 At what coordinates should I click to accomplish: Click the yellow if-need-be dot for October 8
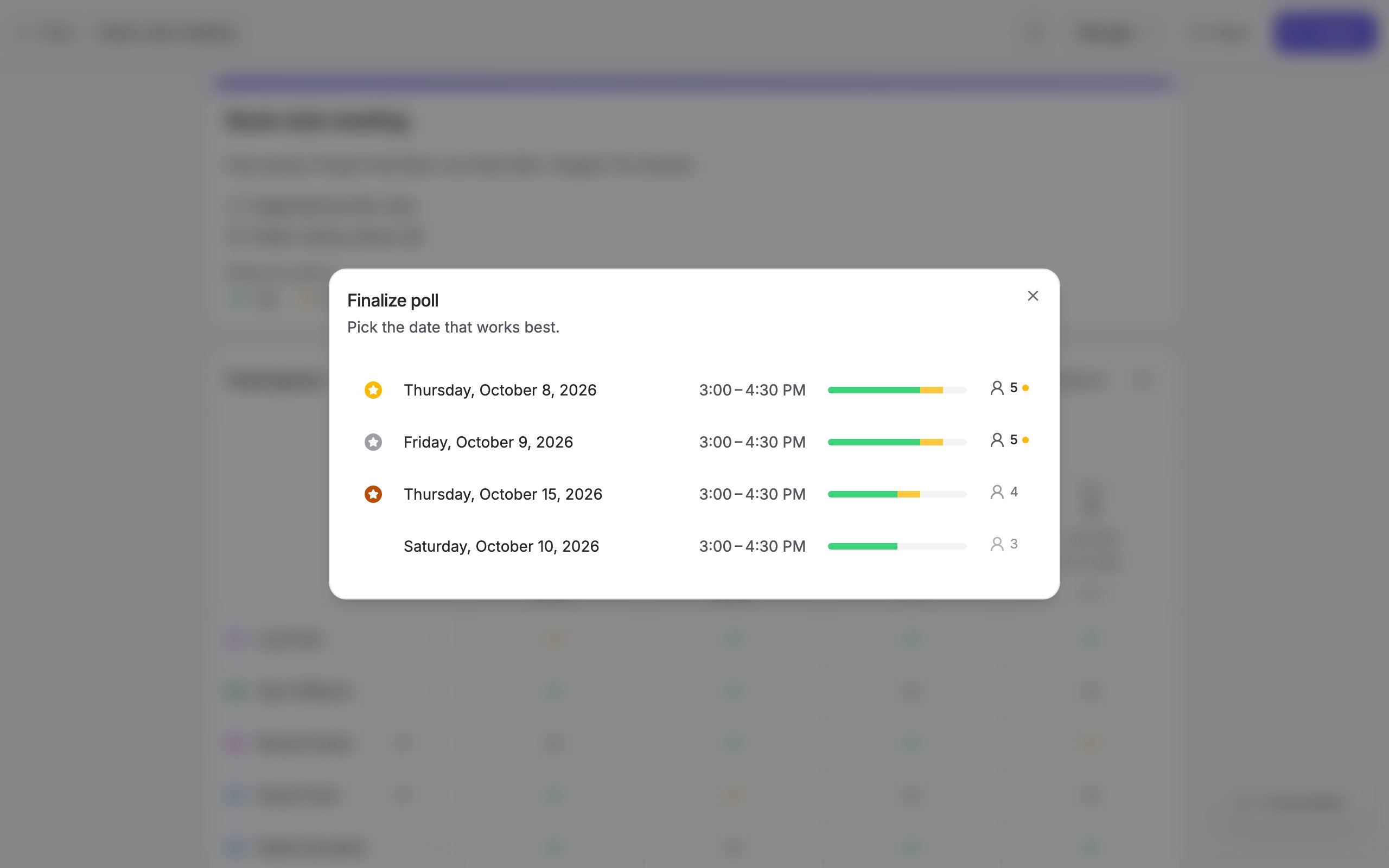1025,388
